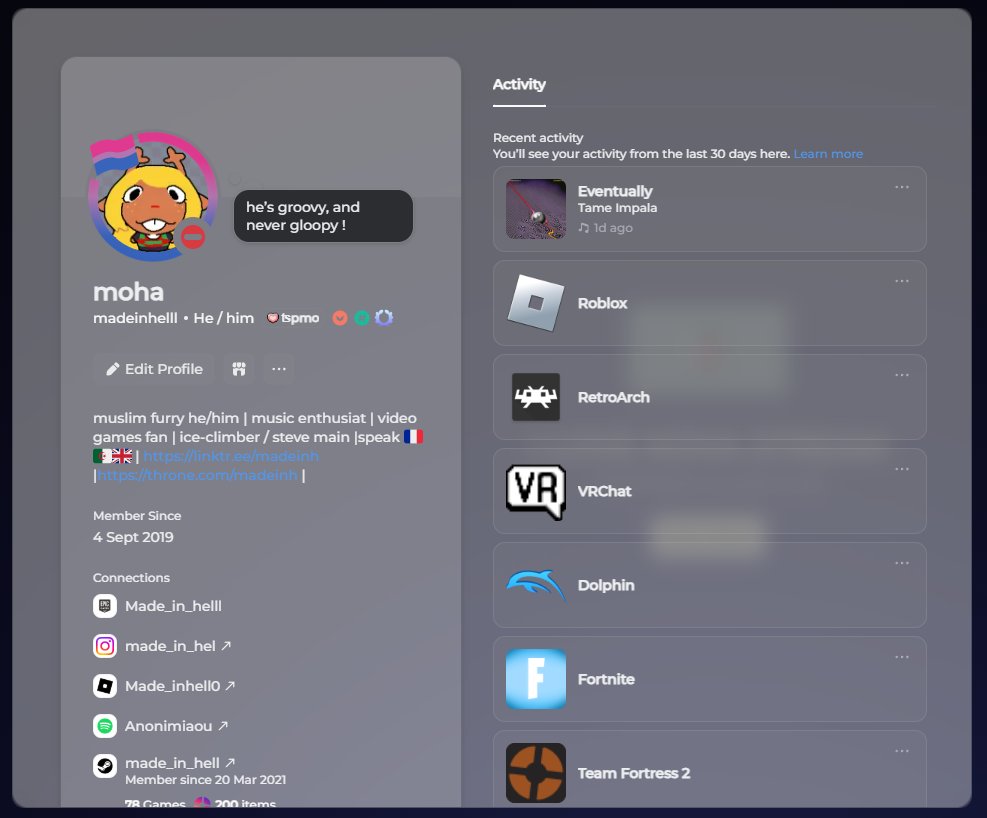Click the moha display name
The width and height of the screenshot is (987, 818).
[128, 292]
